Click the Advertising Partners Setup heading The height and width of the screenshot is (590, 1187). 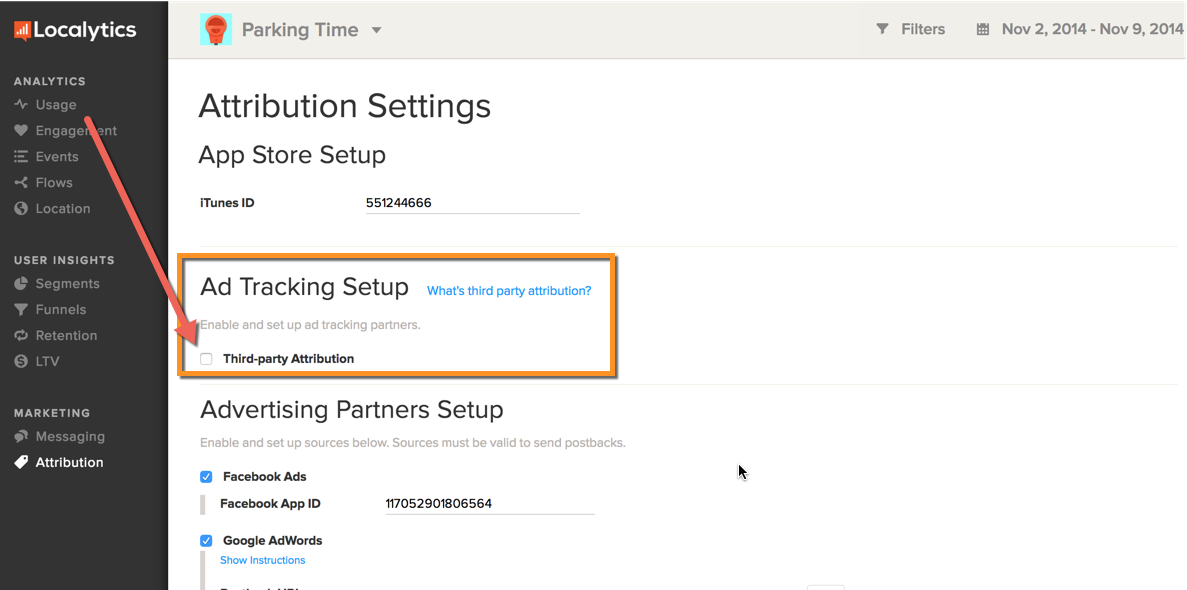[x=352, y=410]
